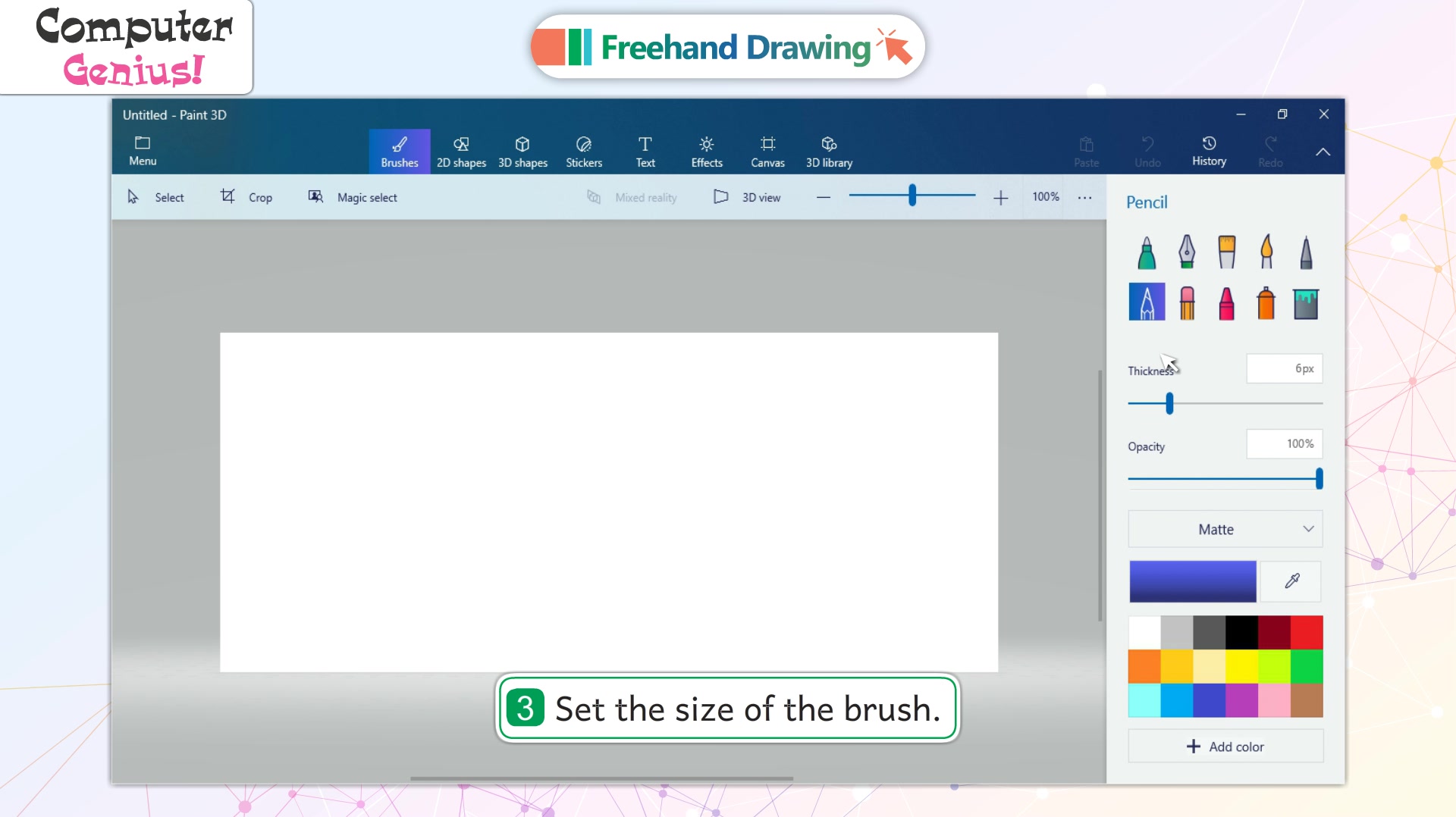Activate Magic select

353,197
